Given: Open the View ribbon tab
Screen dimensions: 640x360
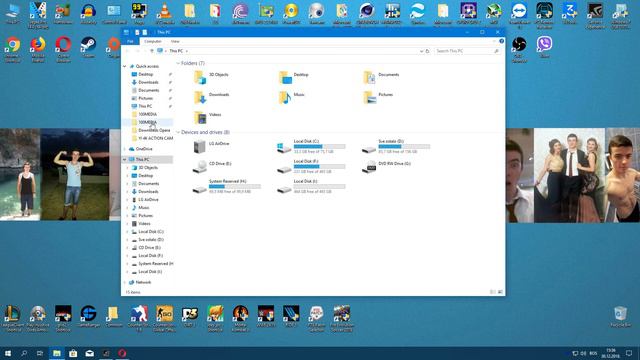Looking at the screenshot, I should click(175, 41).
